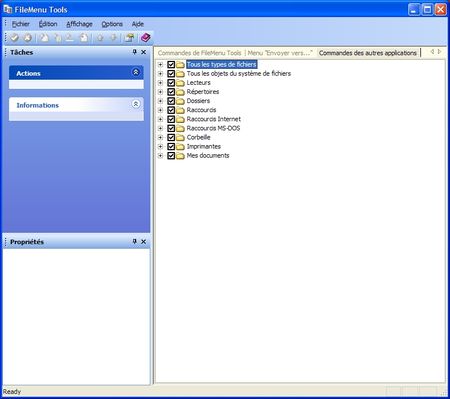The width and height of the screenshot is (450, 399).
Task: Click the Actions section header
Action: tap(76, 73)
